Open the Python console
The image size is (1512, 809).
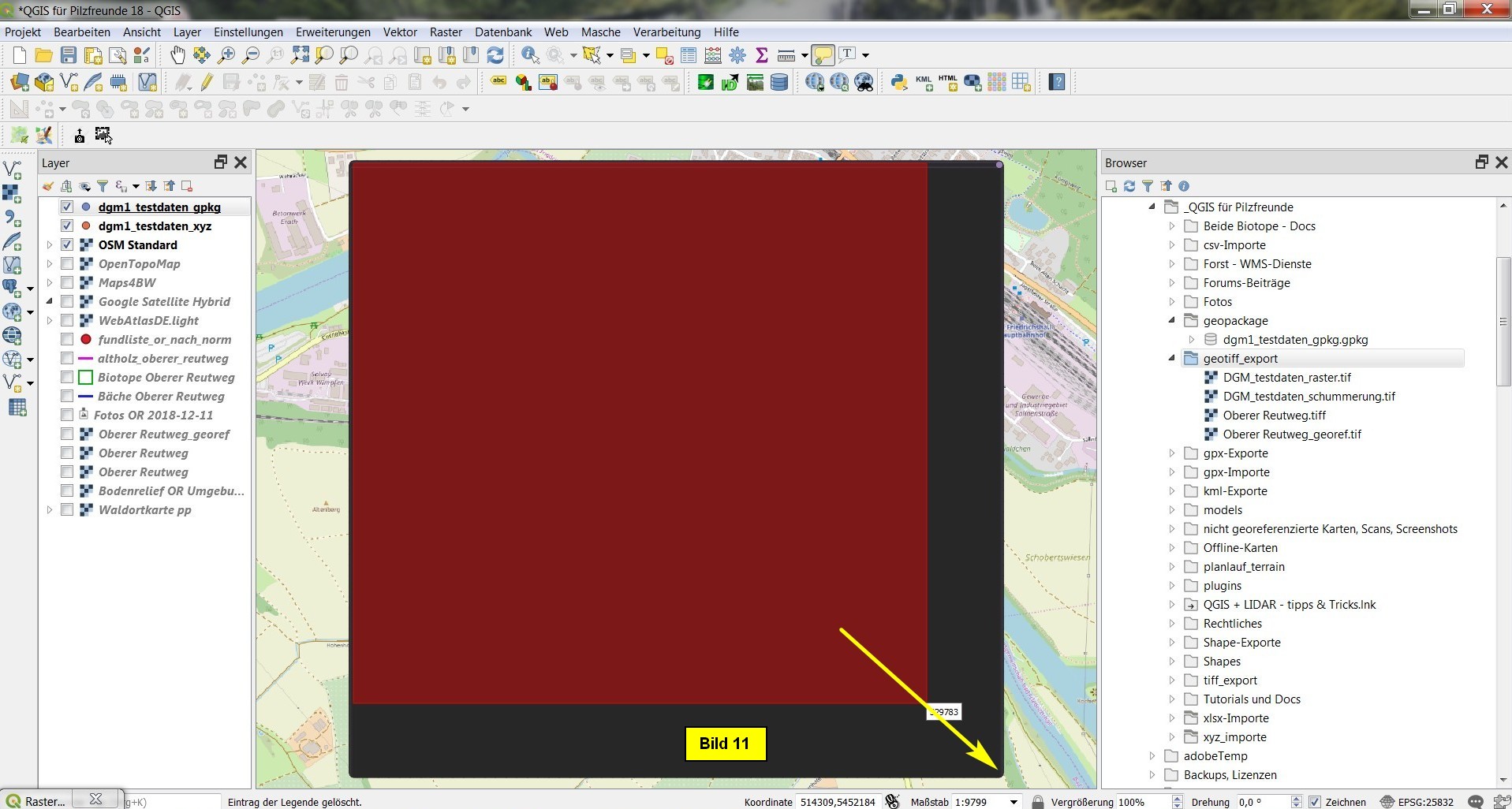(x=898, y=82)
